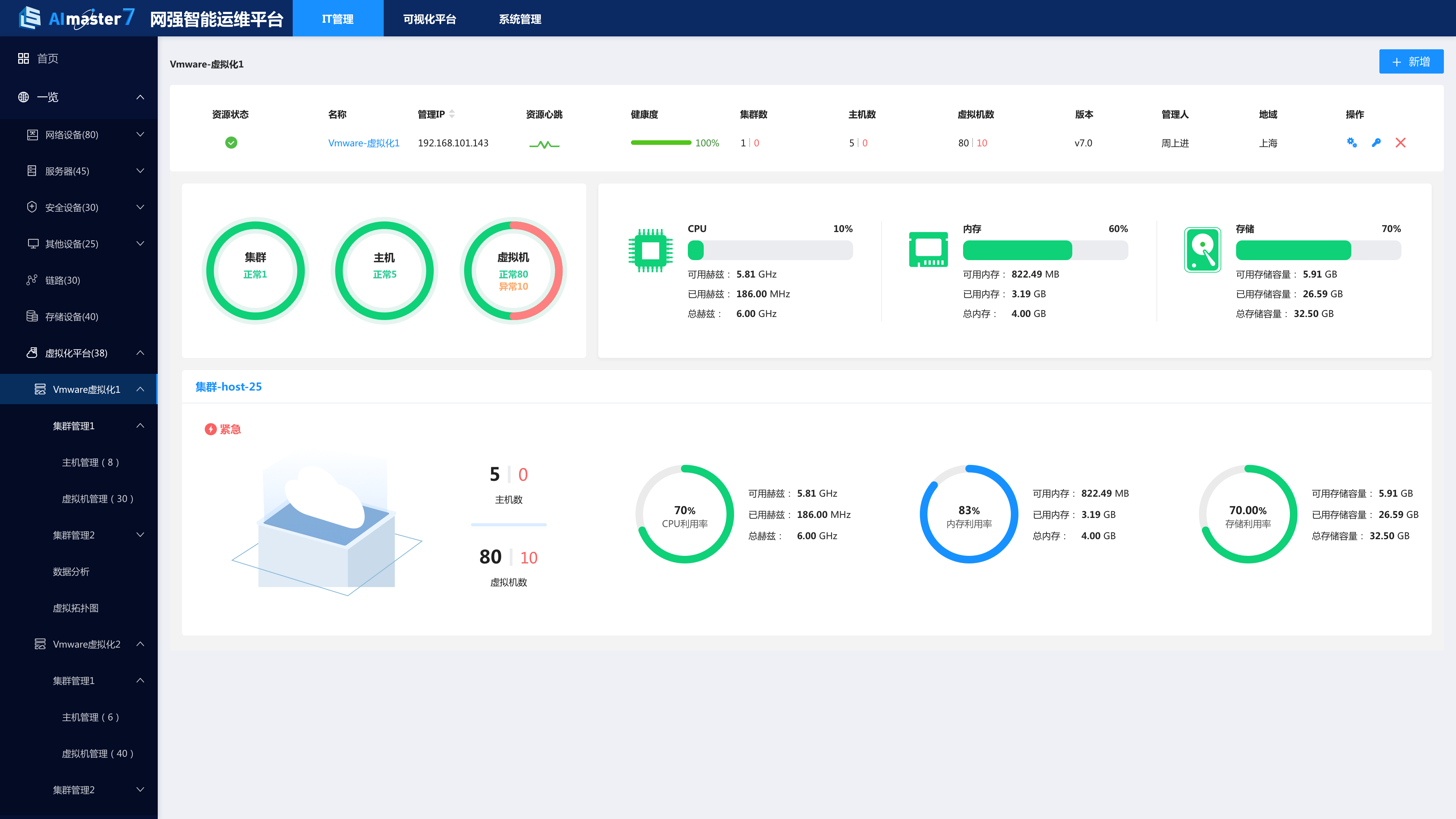Click the green CPU chip icon

[x=650, y=250]
